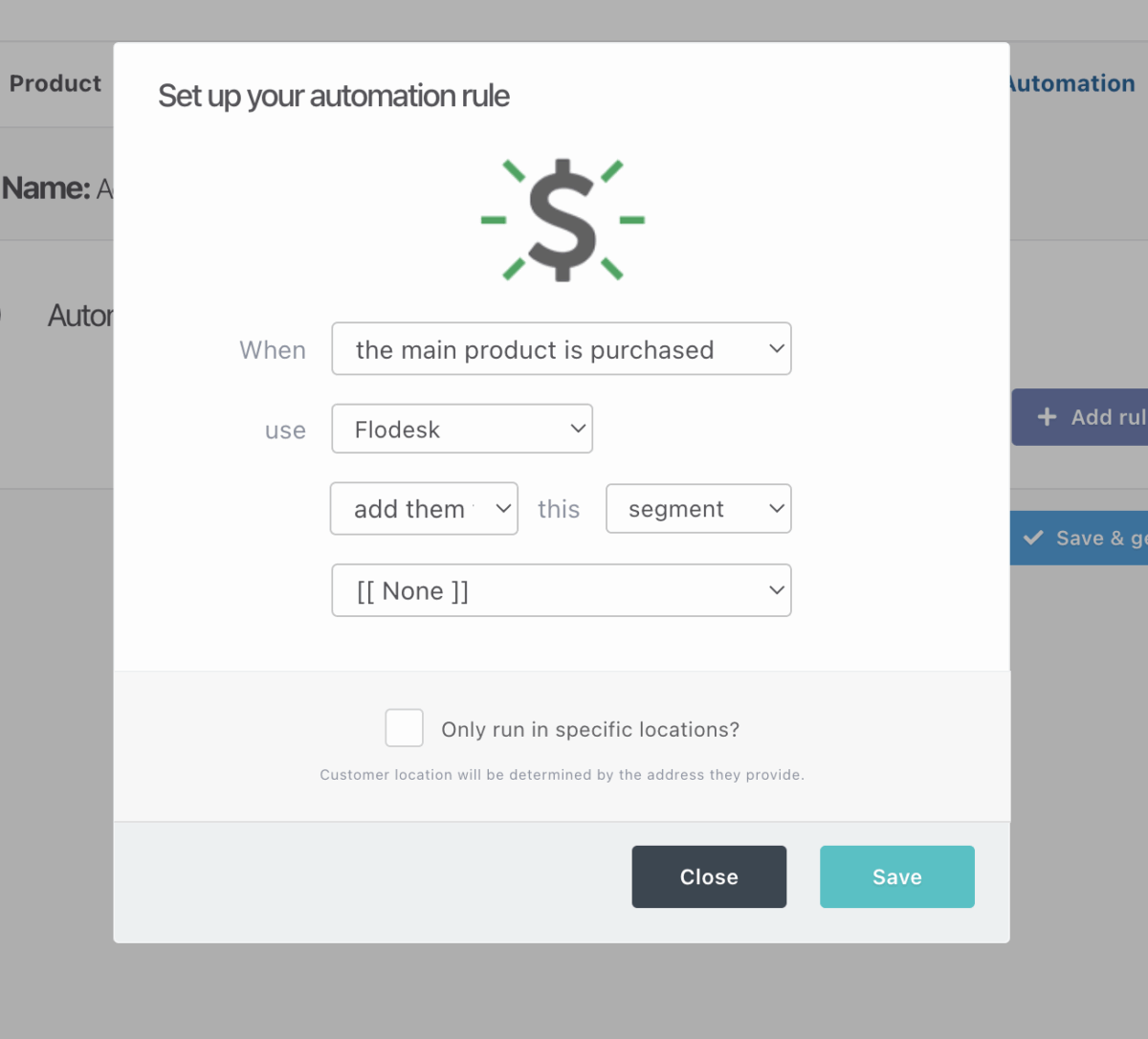The height and width of the screenshot is (1039, 1148).
Task: Click the 'Autor' heading text at the dialog's left edge
Action: (x=80, y=316)
